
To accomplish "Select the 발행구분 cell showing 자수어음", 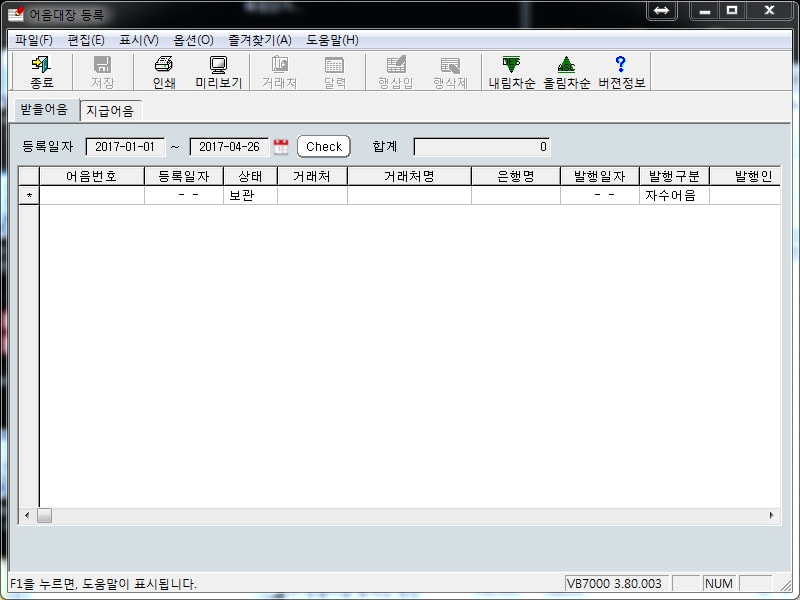I will pyautogui.click(x=674, y=196).
